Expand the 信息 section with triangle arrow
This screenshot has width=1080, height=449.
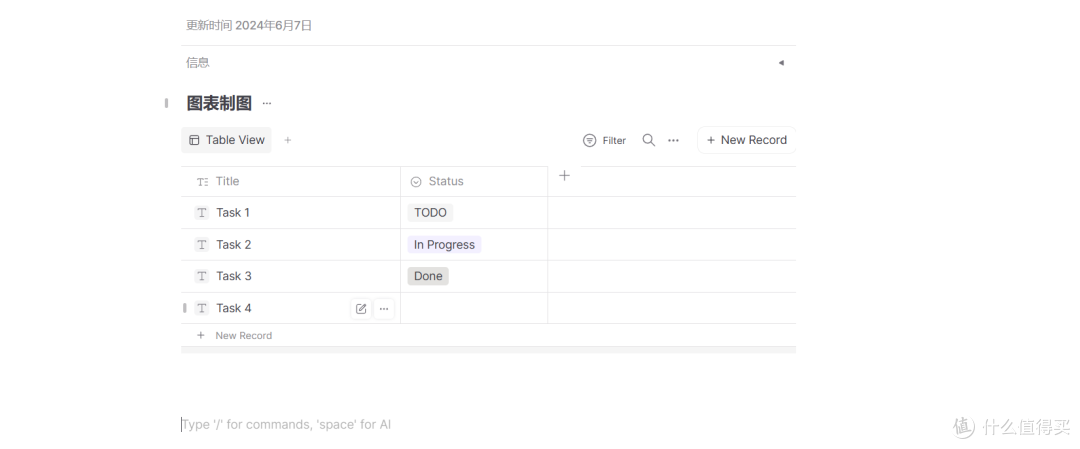(781, 63)
